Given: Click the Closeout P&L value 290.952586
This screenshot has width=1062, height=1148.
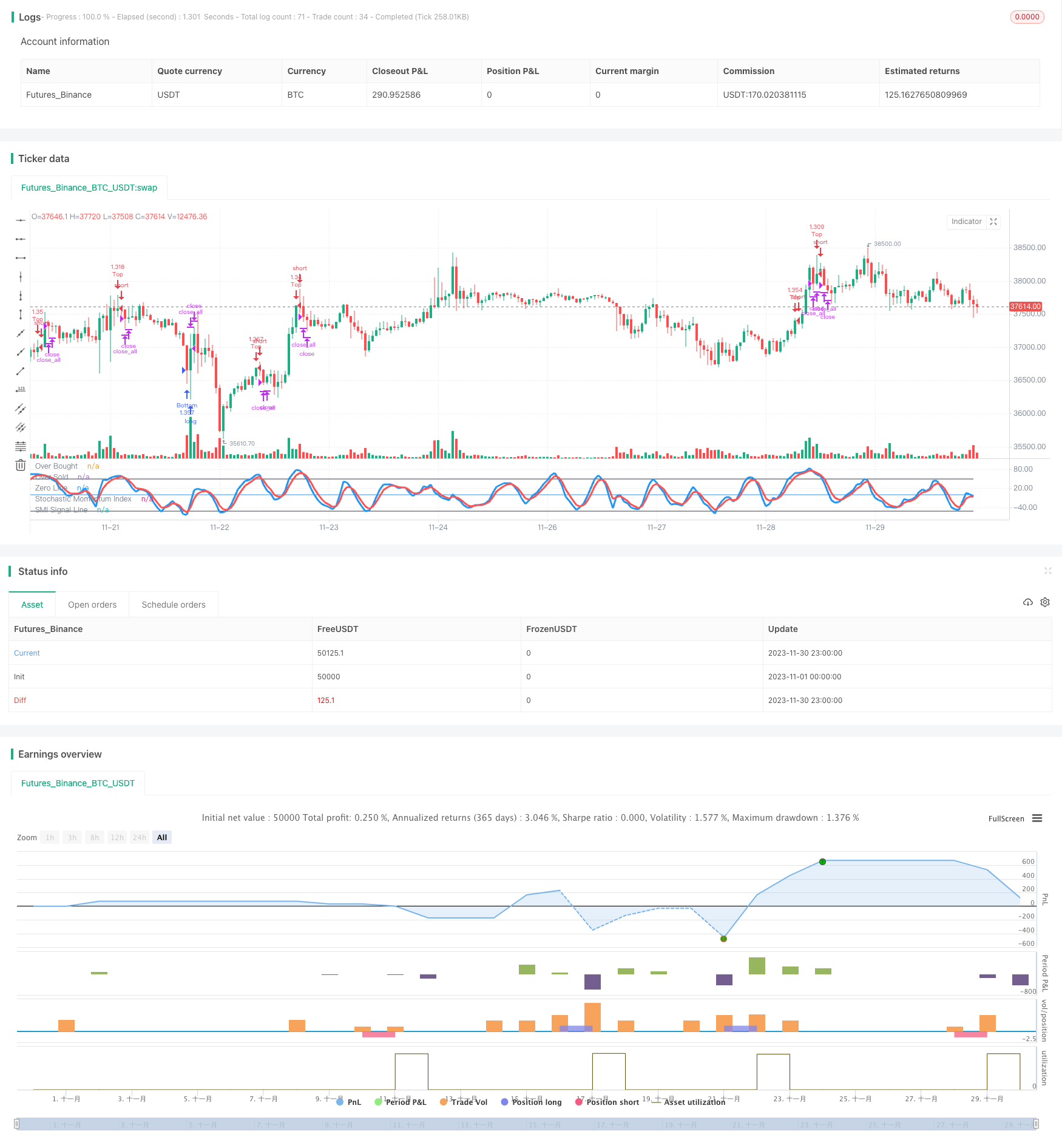Looking at the screenshot, I should click(x=396, y=95).
